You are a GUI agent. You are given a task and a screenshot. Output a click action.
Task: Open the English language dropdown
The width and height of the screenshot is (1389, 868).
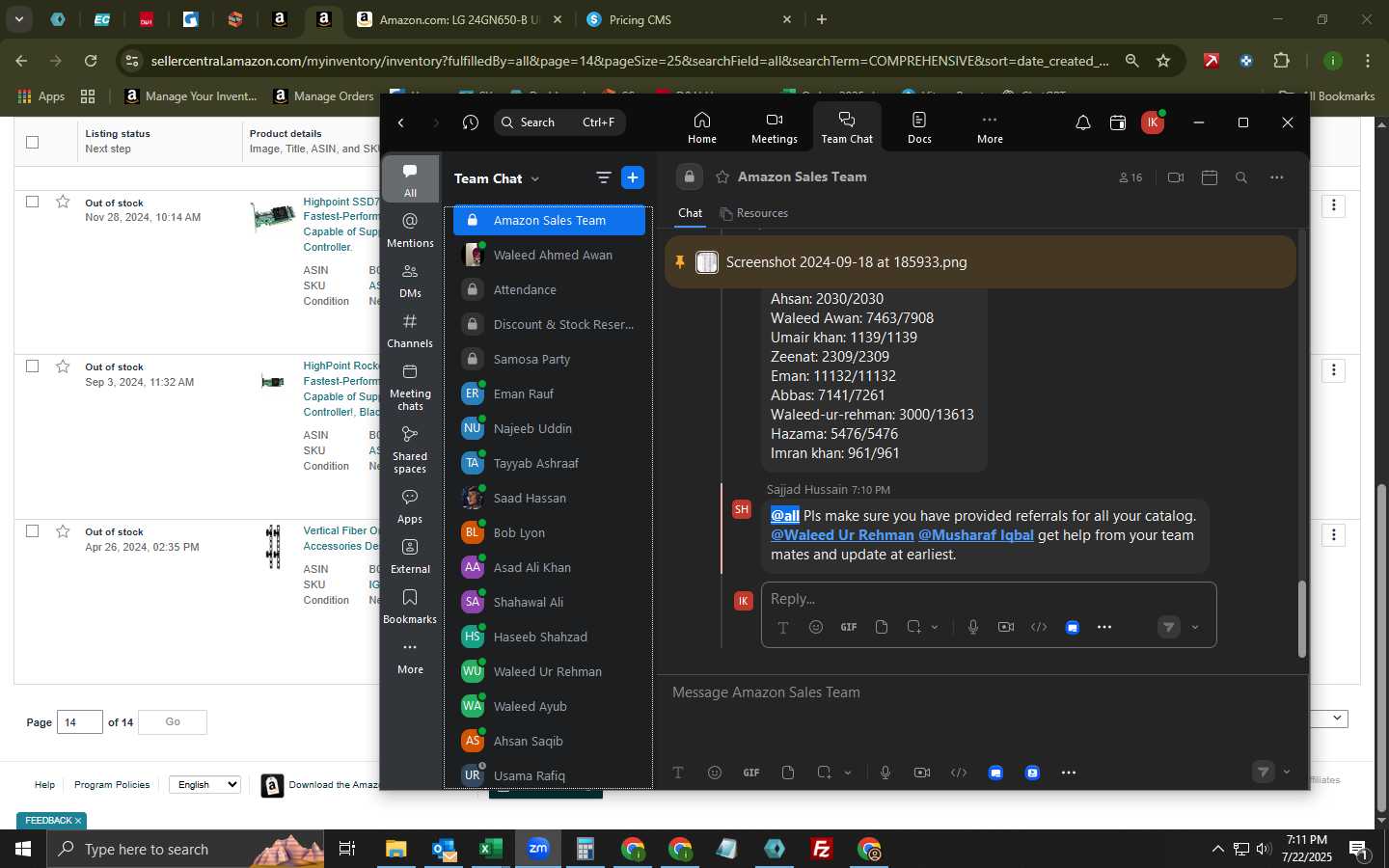pyautogui.click(x=204, y=784)
